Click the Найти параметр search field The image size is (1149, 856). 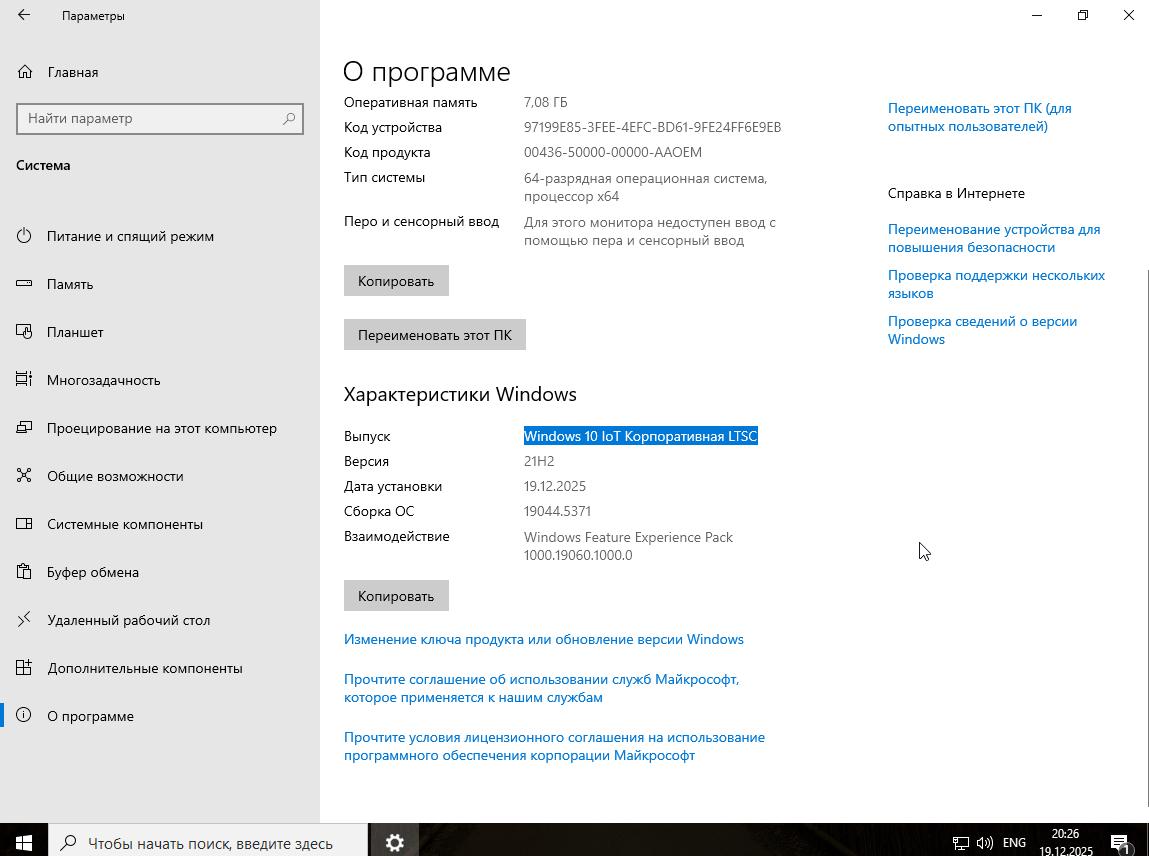point(160,119)
